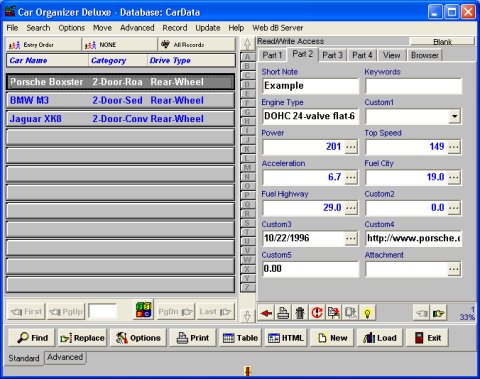Select the Jaguar XK8 record row
Screen dimensions: 480x379
coord(120,119)
